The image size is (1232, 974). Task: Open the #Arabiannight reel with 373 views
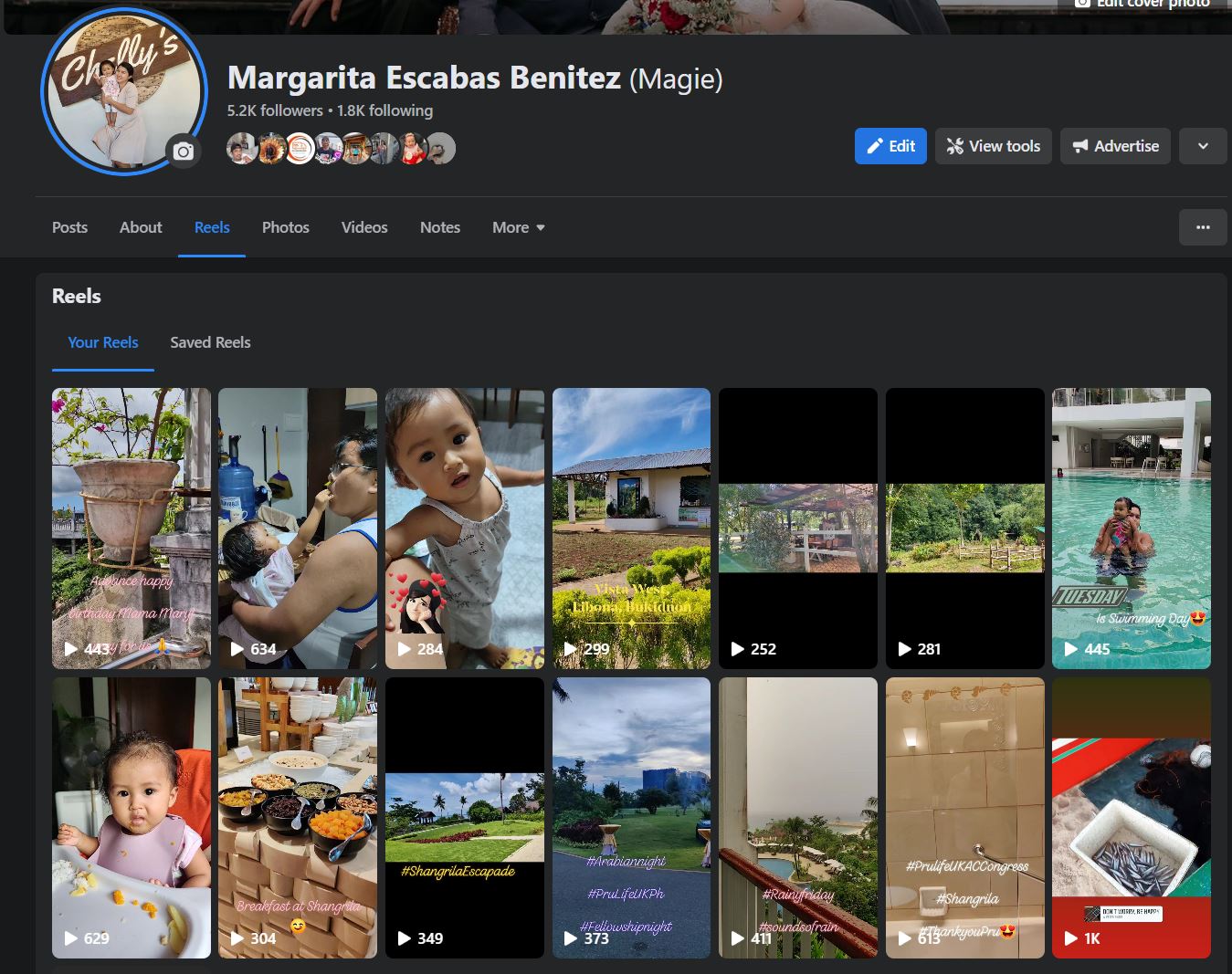coord(631,818)
